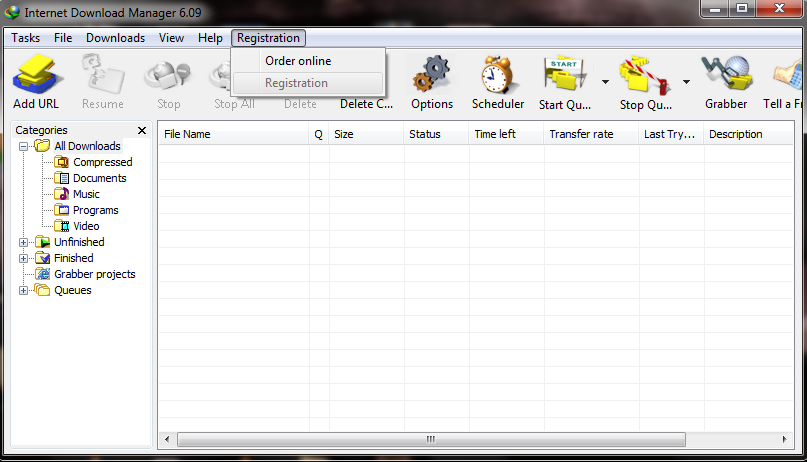Sort by Last Try column header

pos(671,134)
